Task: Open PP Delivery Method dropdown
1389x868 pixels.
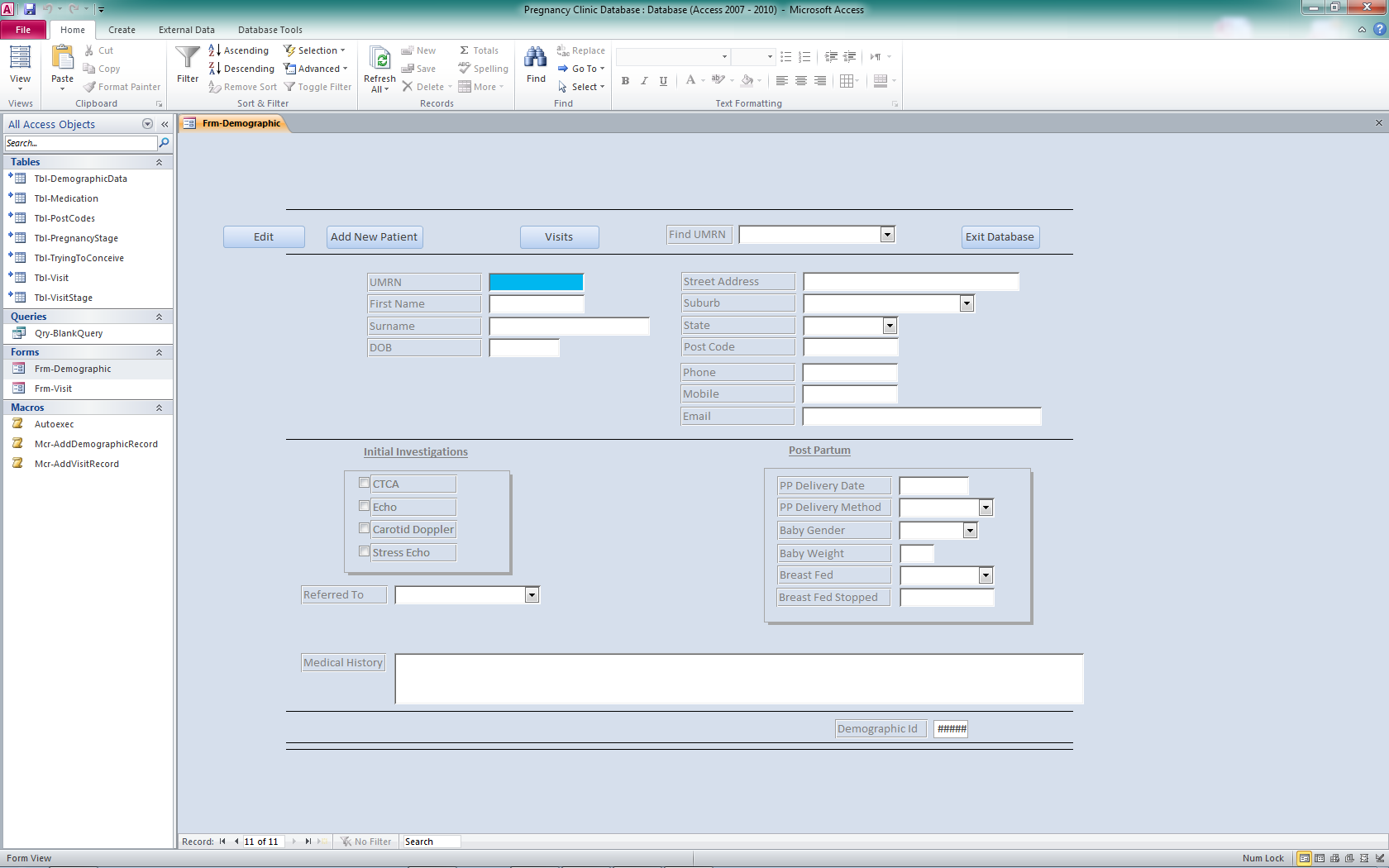Action: (986, 508)
